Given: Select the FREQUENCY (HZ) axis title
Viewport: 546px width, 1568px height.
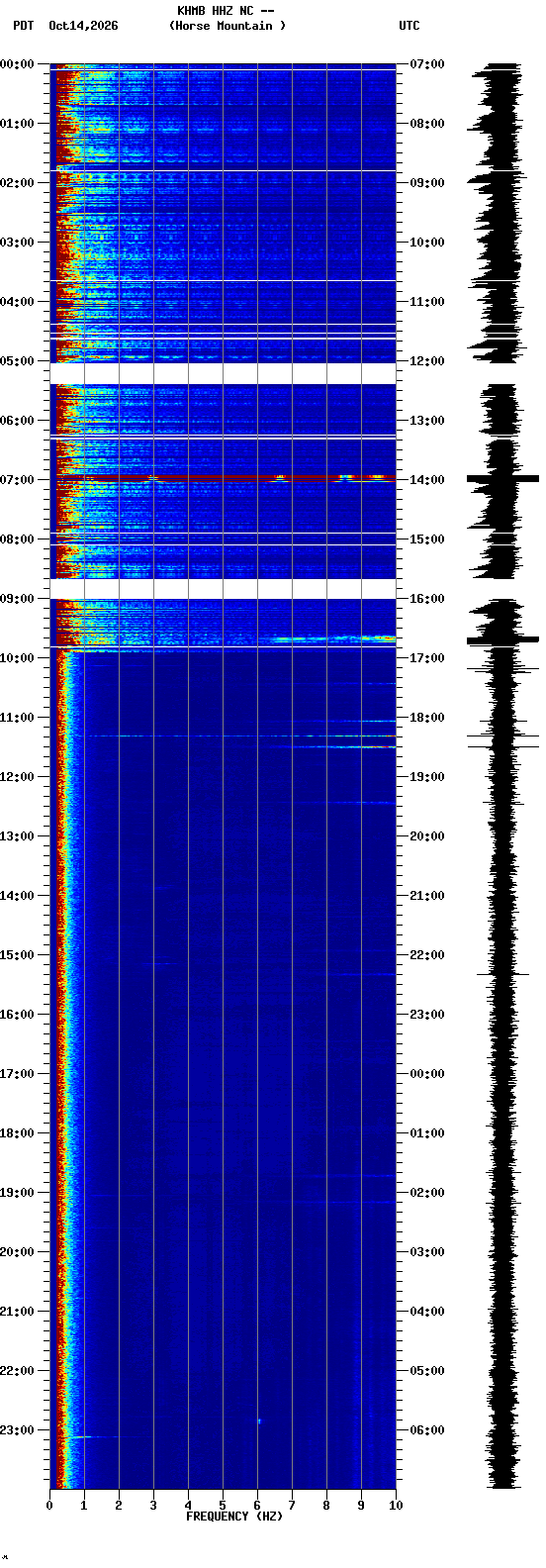Looking at the screenshot, I should pyautogui.click(x=234, y=1517).
